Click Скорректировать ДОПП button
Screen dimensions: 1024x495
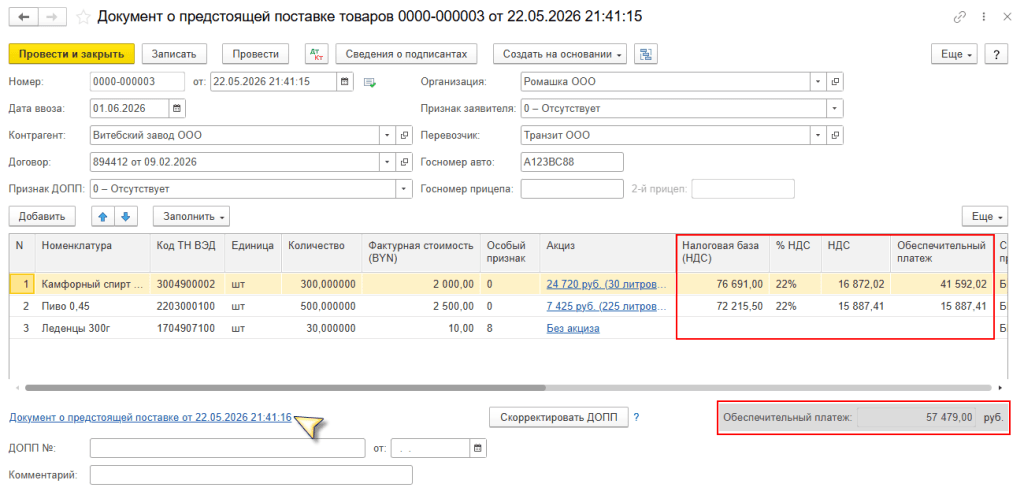click(x=558, y=417)
